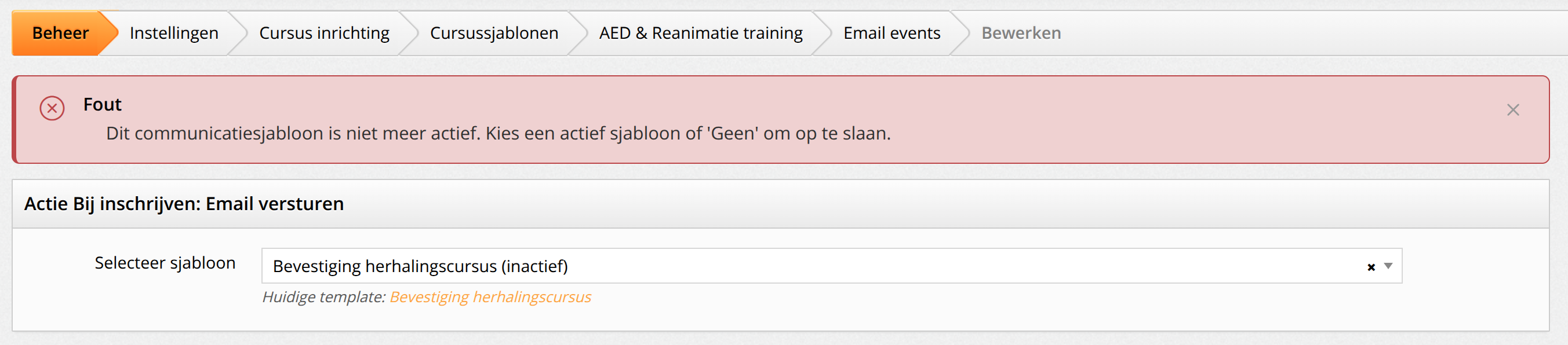Navigate to Cursus inrichting
The height and width of the screenshot is (345, 1568).
pos(324,33)
